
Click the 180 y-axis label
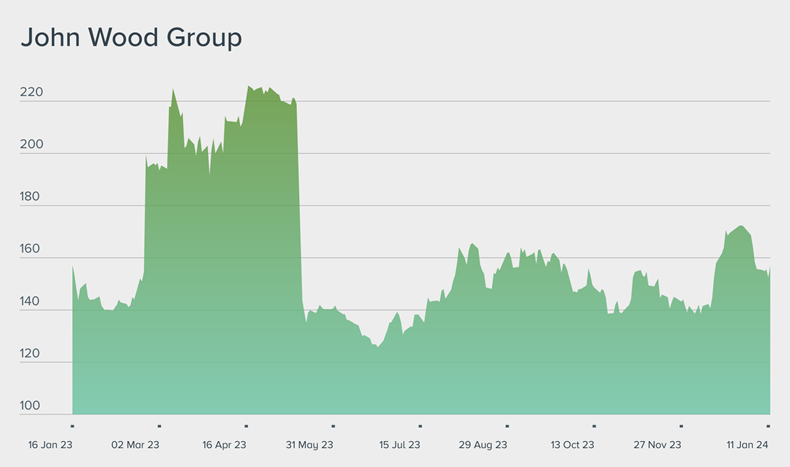click(31, 197)
